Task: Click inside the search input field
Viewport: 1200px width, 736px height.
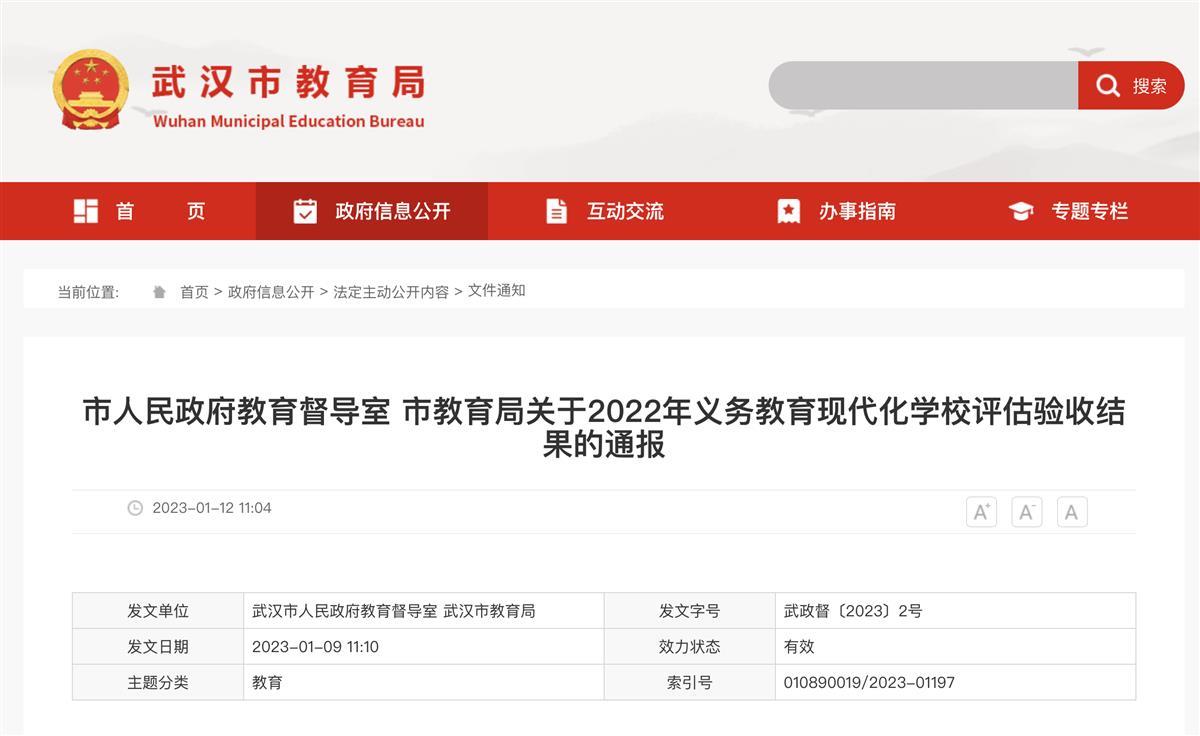Action: pos(920,86)
